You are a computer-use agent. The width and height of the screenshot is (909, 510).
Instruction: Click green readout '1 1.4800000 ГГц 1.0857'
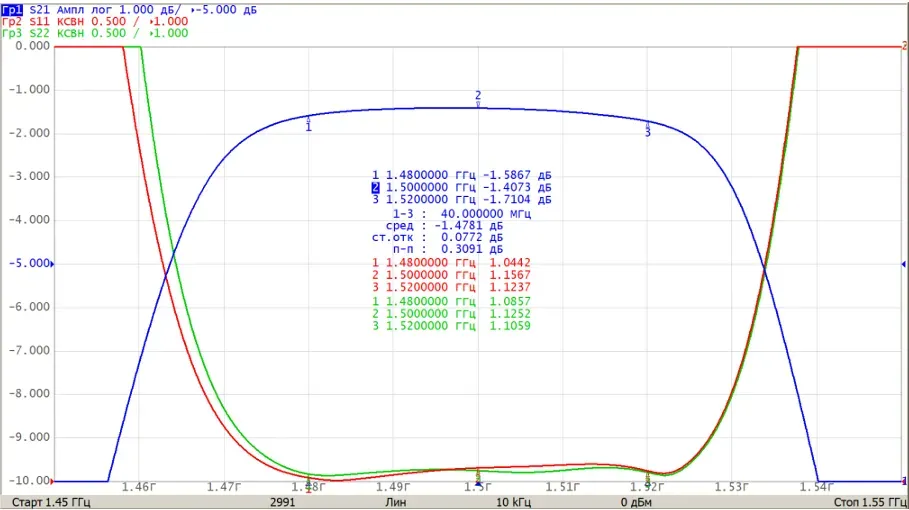tap(451, 301)
